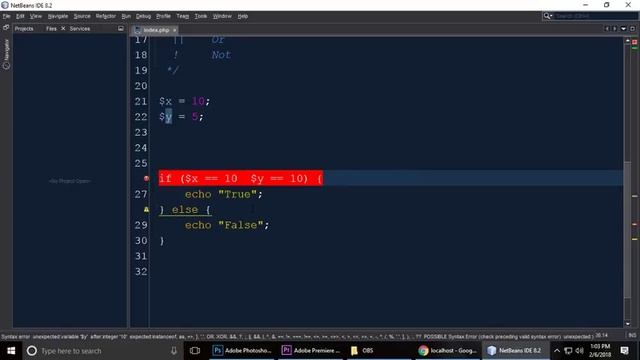Click the vertical scrollbar thumb

tap(628, 231)
